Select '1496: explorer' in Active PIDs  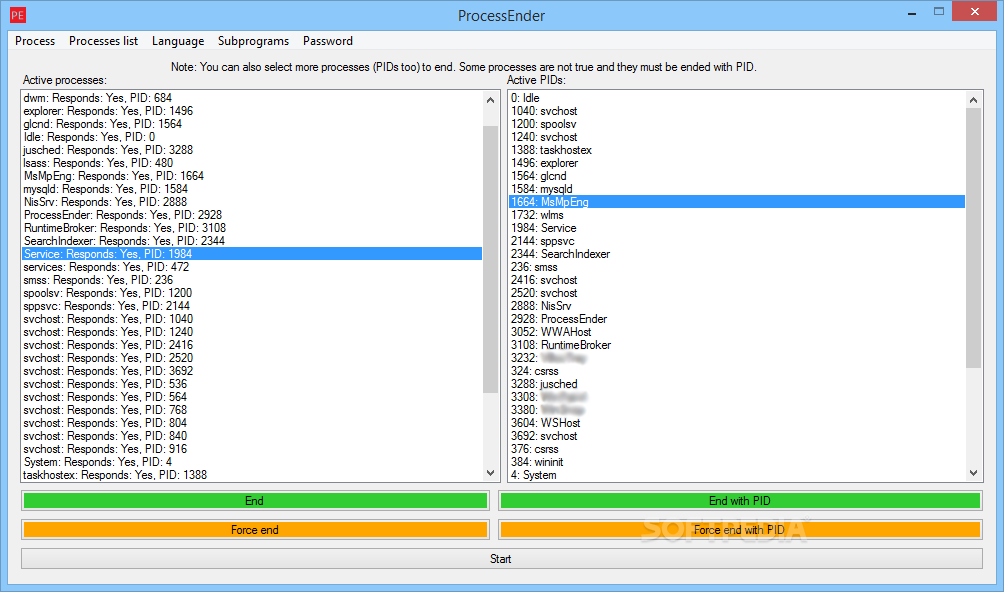tap(737, 163)
